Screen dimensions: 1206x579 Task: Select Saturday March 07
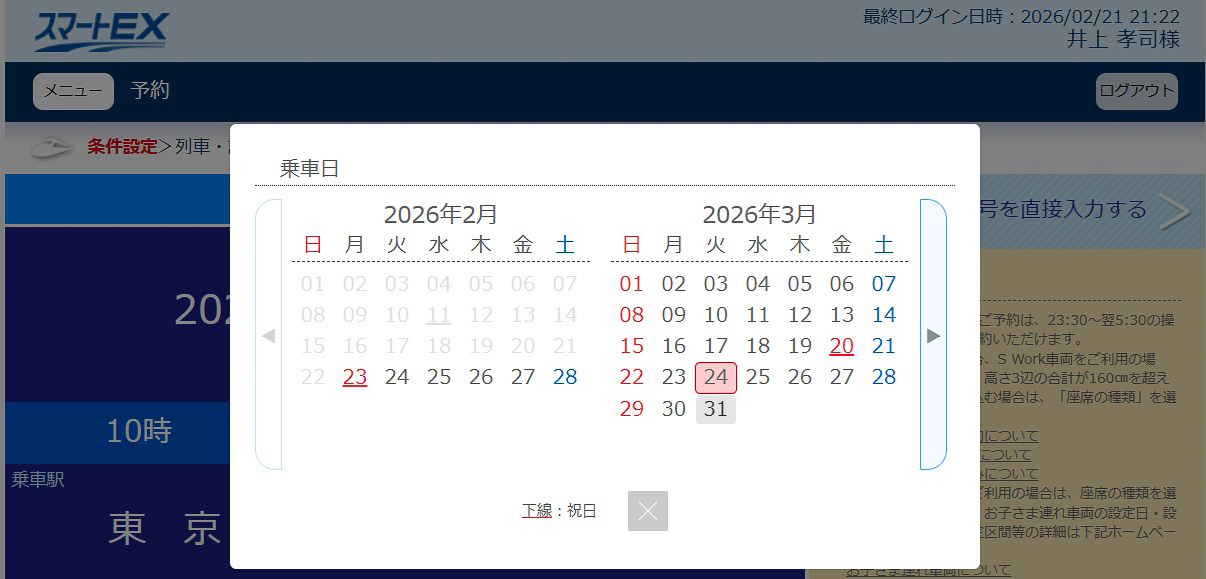[x=884, y=284]
